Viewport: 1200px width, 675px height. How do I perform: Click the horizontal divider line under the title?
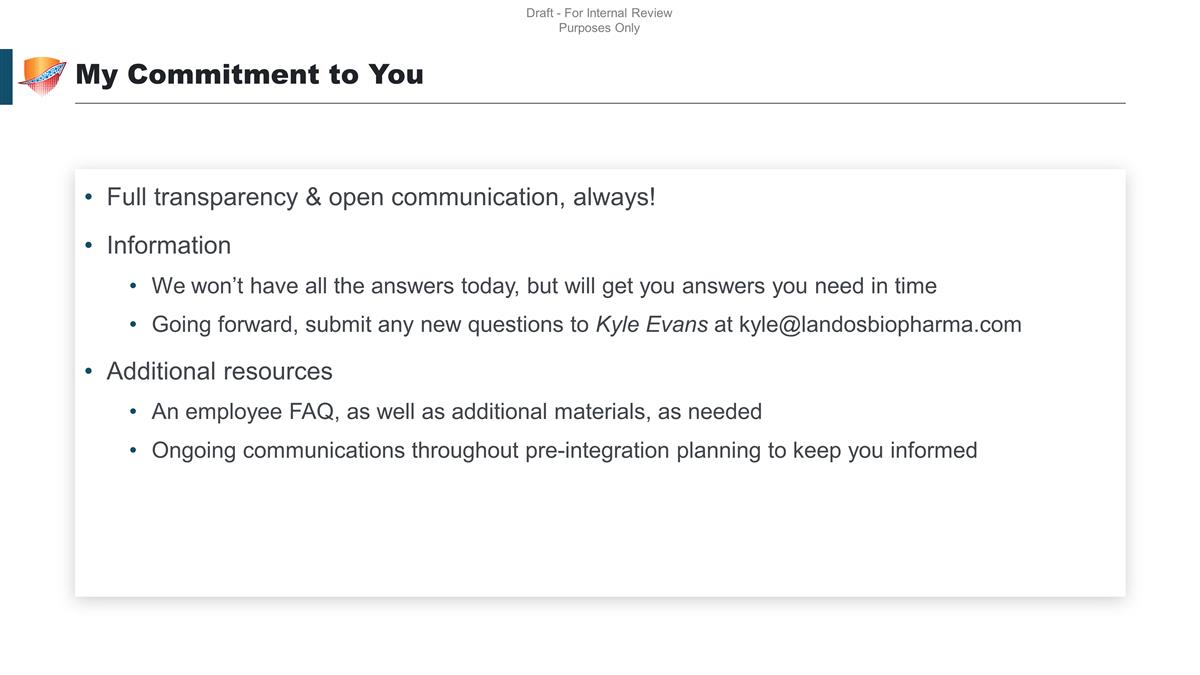click(600, 103)
